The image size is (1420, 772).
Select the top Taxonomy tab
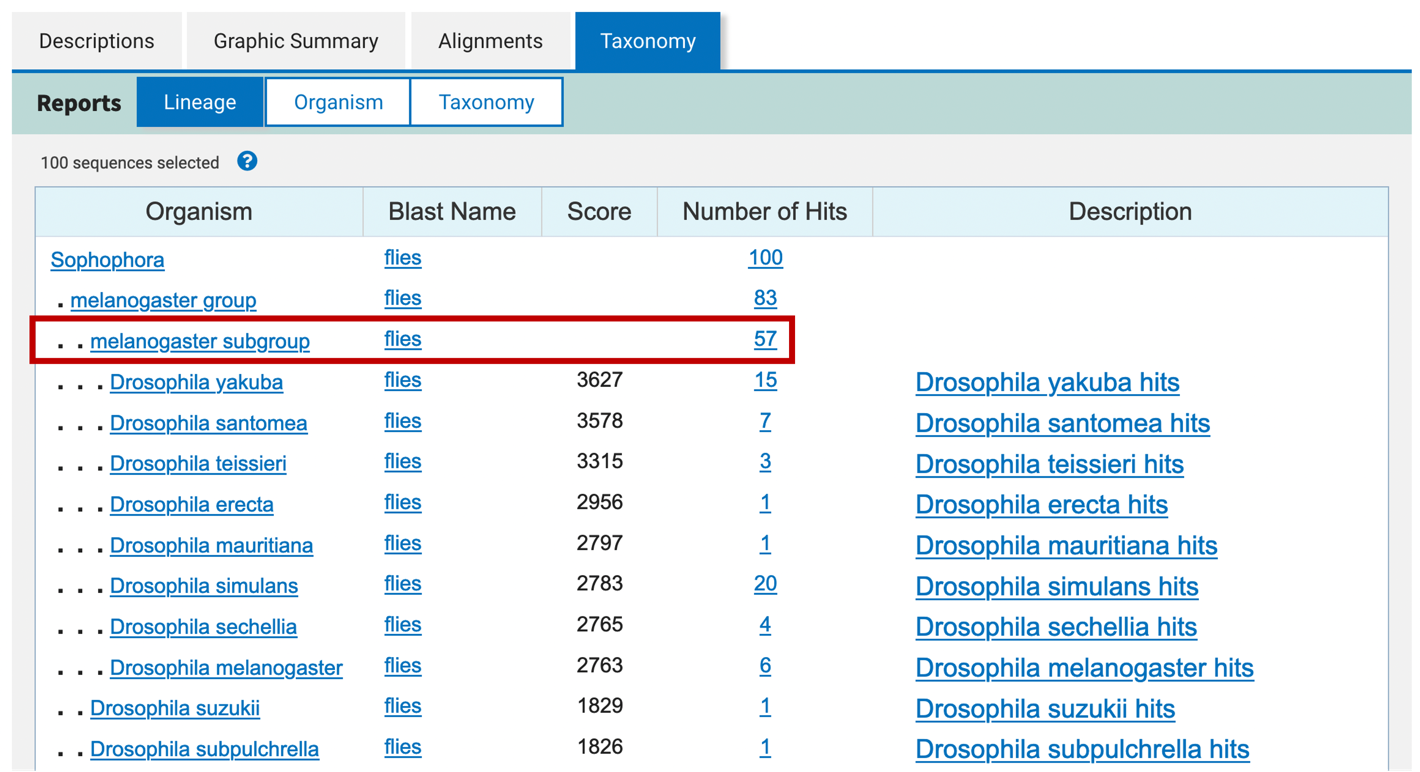pos(648,41)
